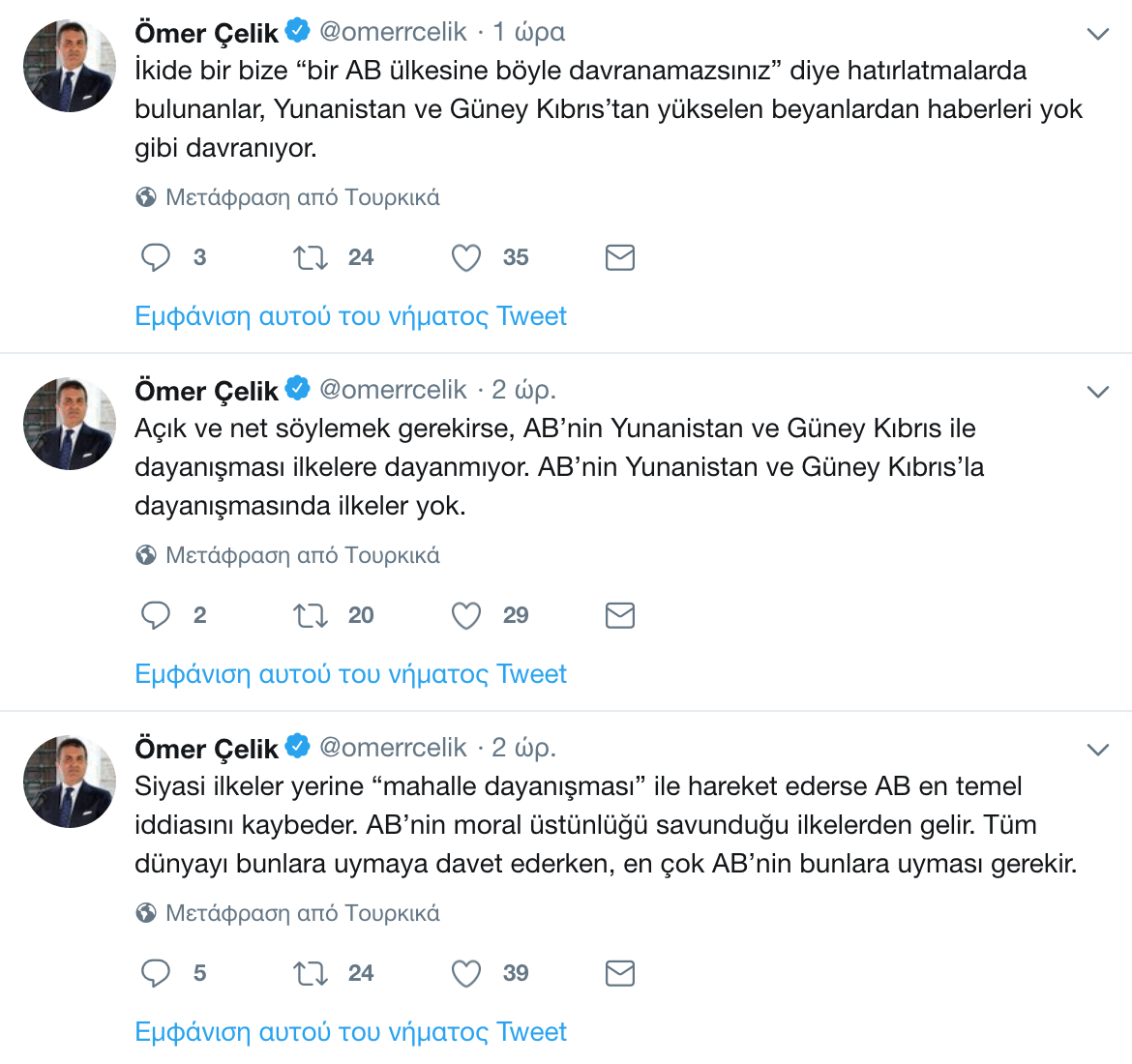This screenshot has height=1064, width=1132.
Task: Expand the third tweet's options chevron
Action: tap(1097, 751)
